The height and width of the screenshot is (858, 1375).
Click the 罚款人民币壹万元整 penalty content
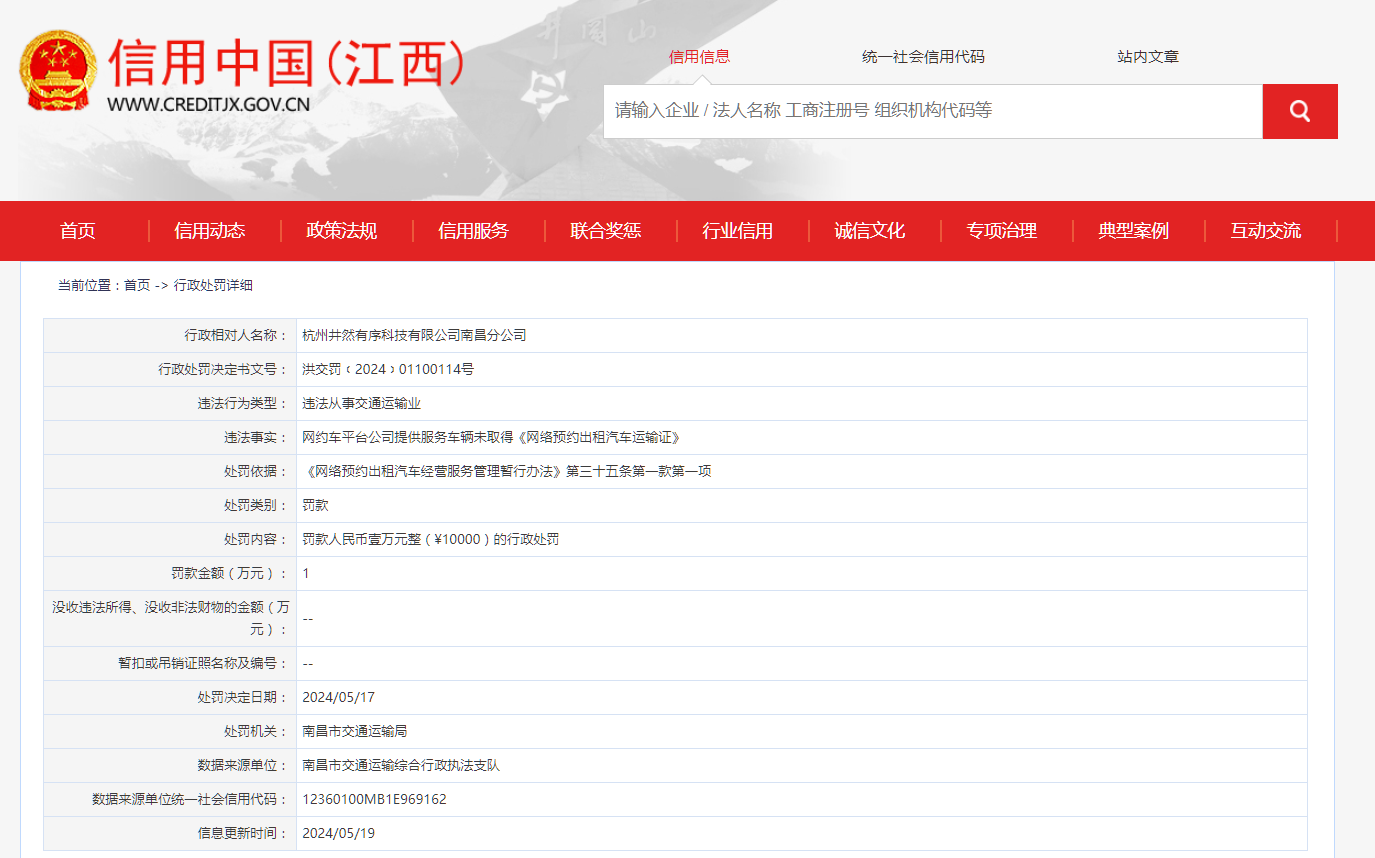click(431, 539)
